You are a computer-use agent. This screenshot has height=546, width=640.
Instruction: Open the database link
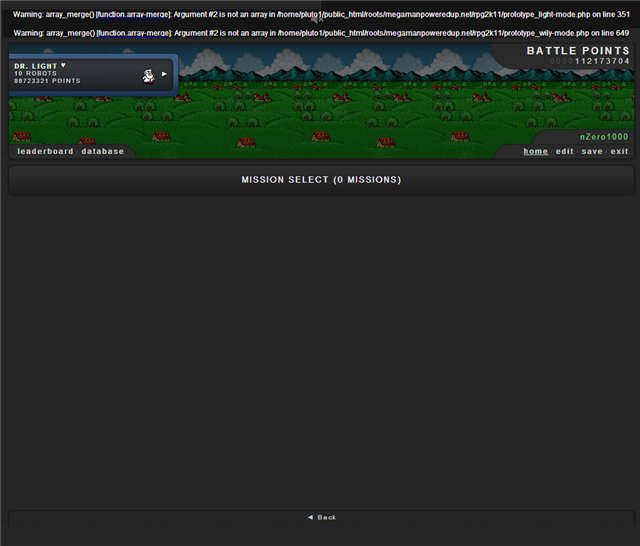pos(102,151)
